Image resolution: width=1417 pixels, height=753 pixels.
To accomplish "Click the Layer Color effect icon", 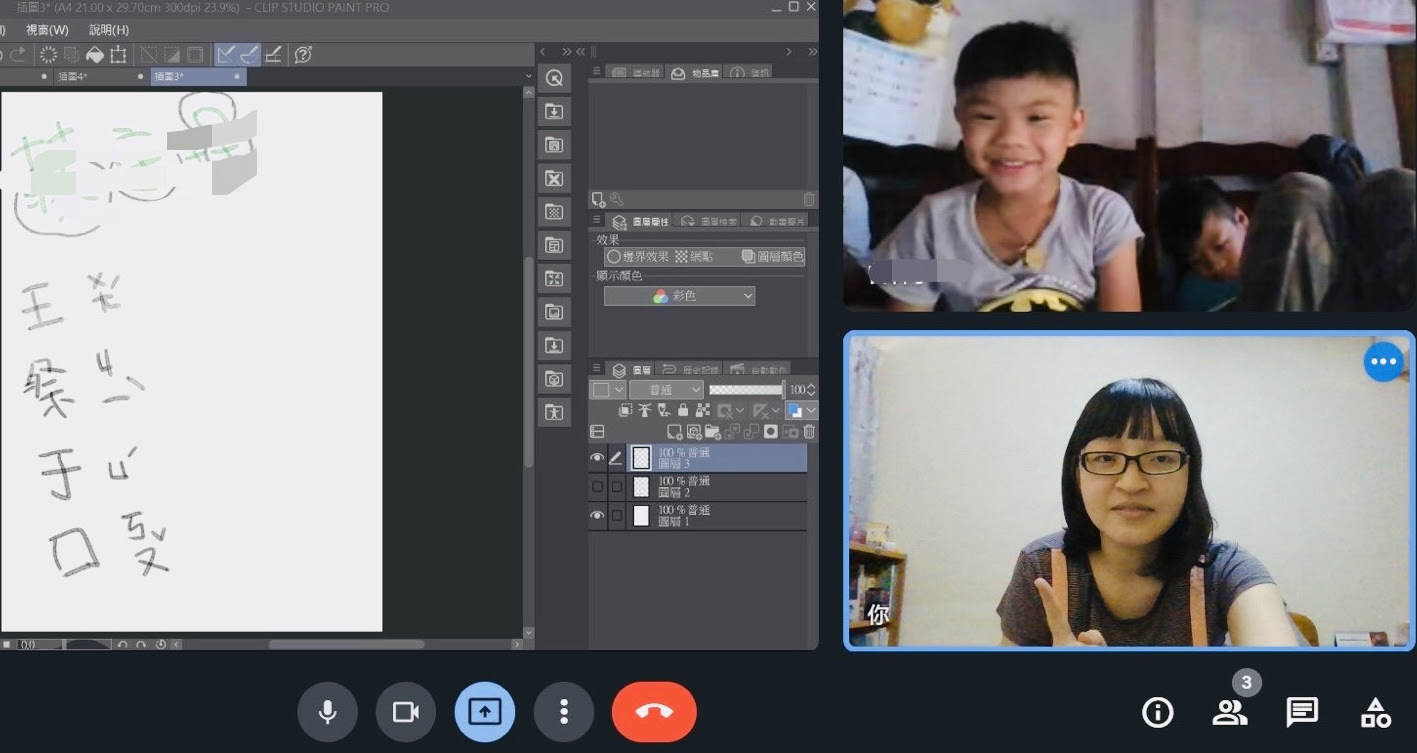I will pos(748,257).
